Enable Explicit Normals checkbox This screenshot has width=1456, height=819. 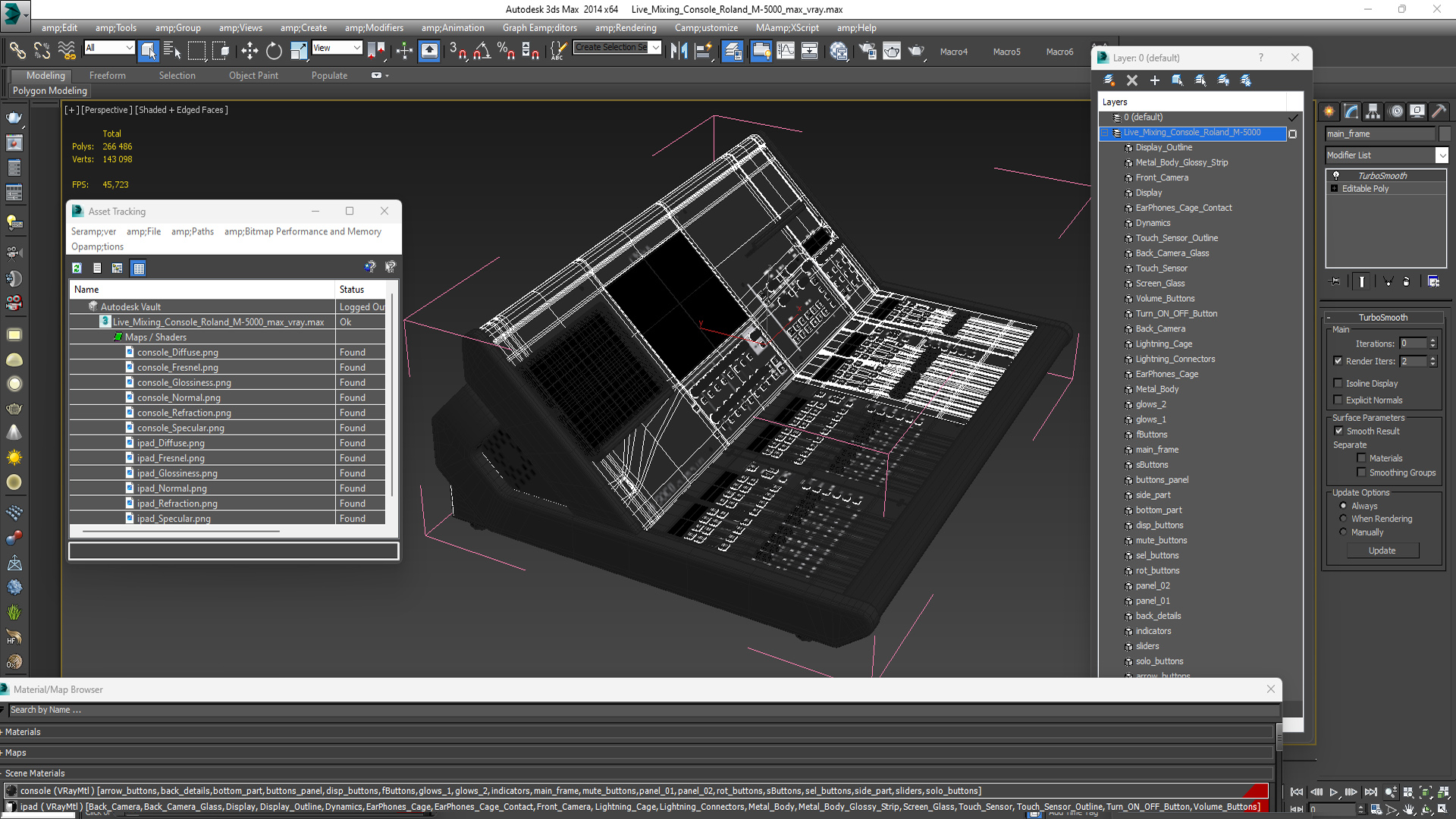coord(1338,400)
